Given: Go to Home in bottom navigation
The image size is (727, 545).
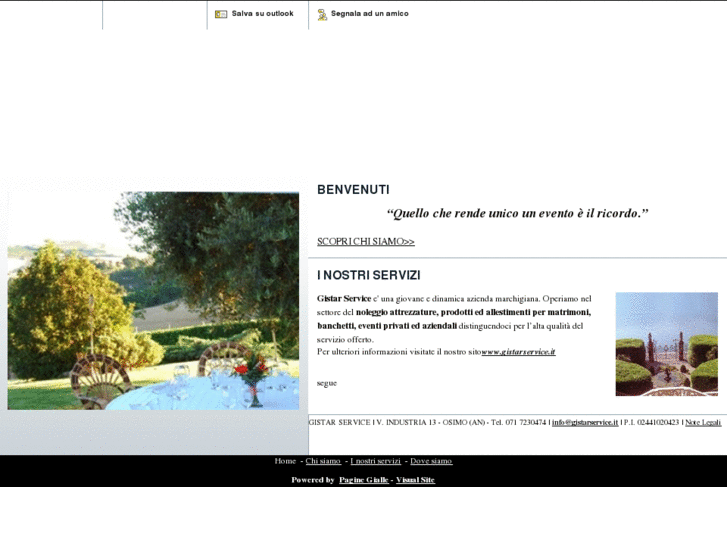Looking at the screenshot, I should point(285,461).
